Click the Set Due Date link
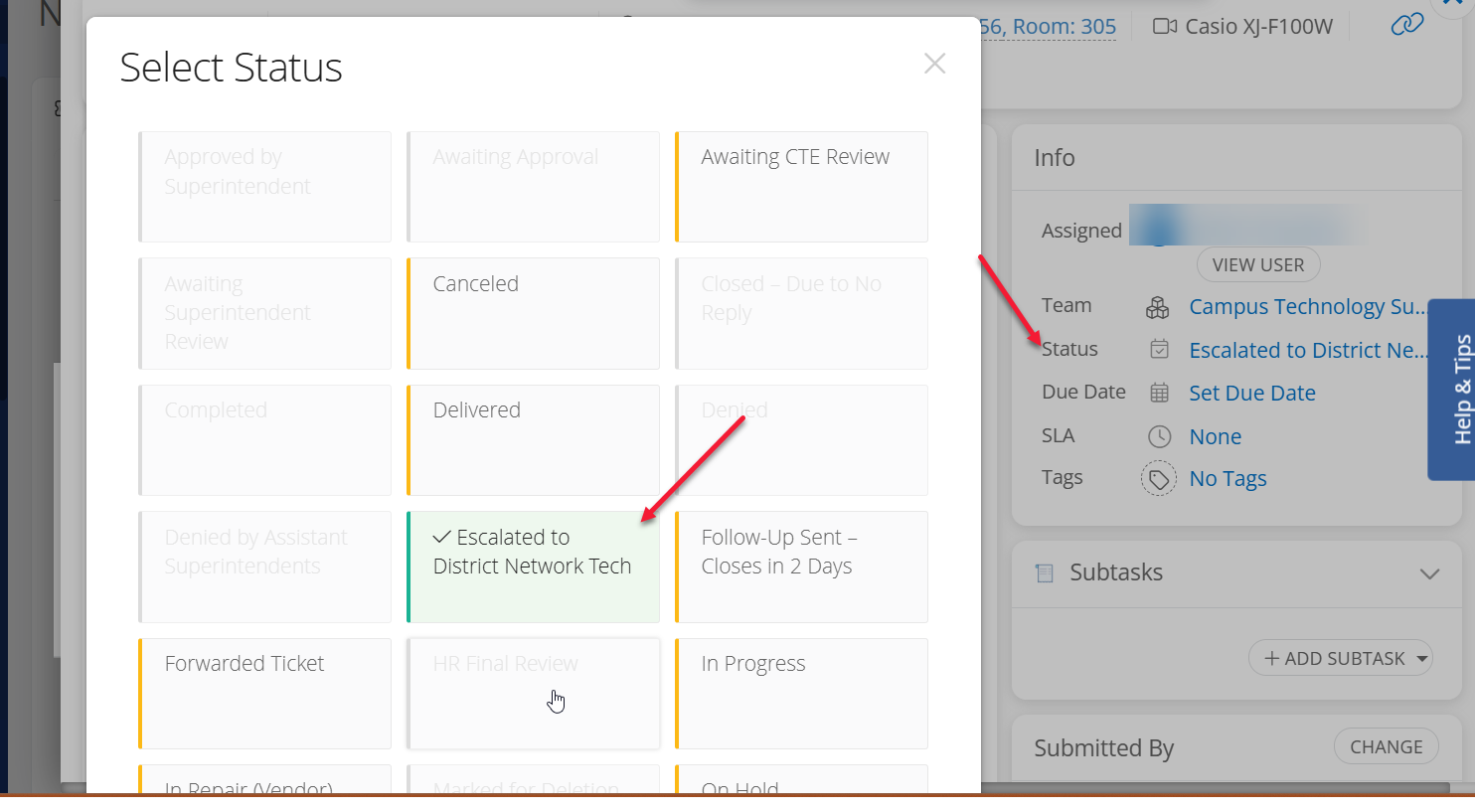Screen dimensions: 1475x812 (x=1251, y=394)
